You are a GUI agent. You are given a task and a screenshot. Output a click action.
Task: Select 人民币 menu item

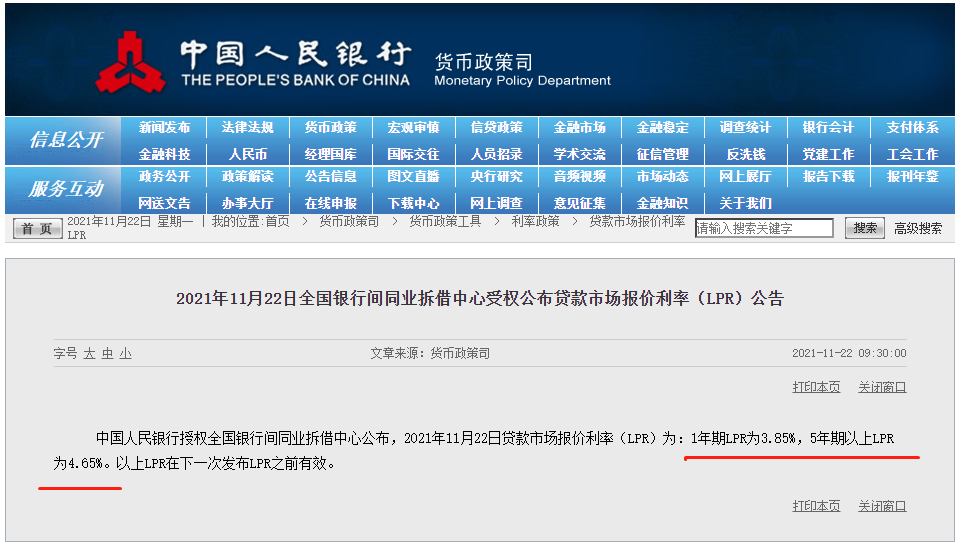[x=247, y=154]
